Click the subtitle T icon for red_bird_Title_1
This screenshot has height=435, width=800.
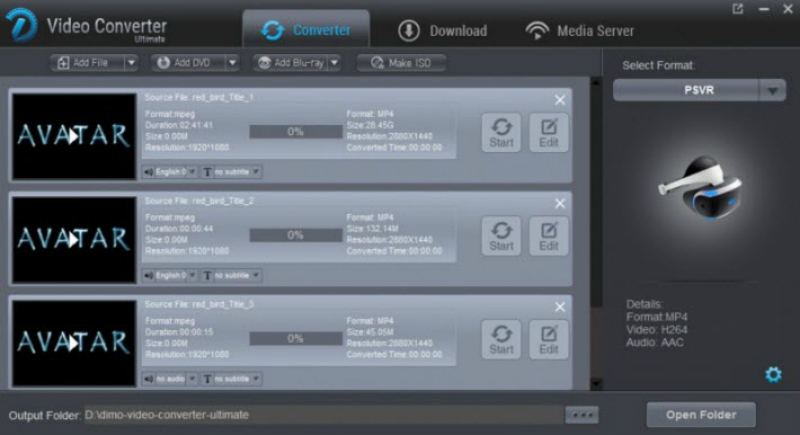click(207, 172)
